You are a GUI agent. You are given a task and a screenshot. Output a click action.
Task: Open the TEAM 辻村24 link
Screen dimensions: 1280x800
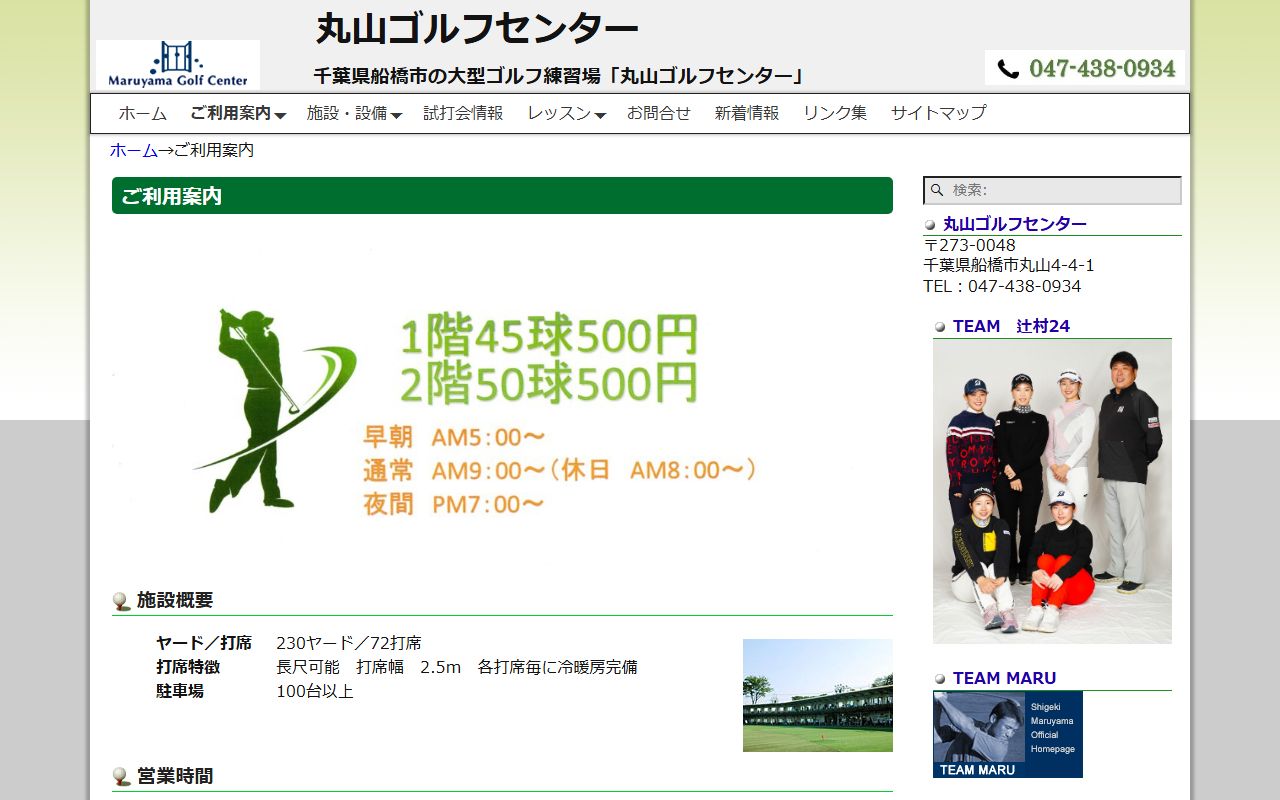point(1011,326)
